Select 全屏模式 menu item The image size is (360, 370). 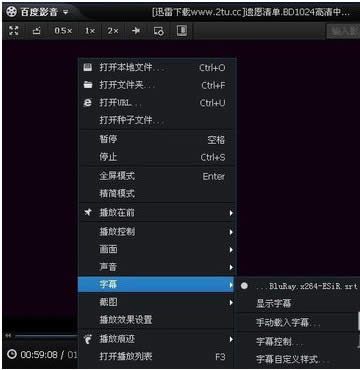(157, 176)
